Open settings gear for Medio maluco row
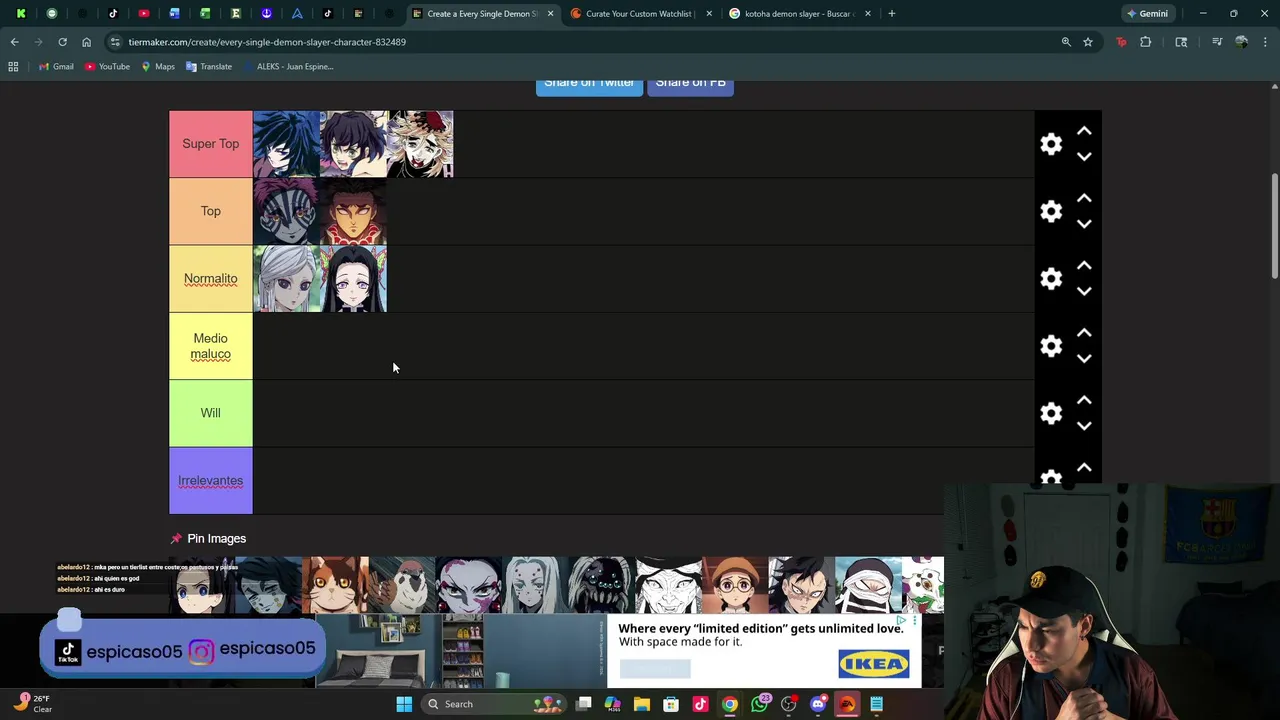This screenshot has width=1280, height=720. coord(1050,346)
